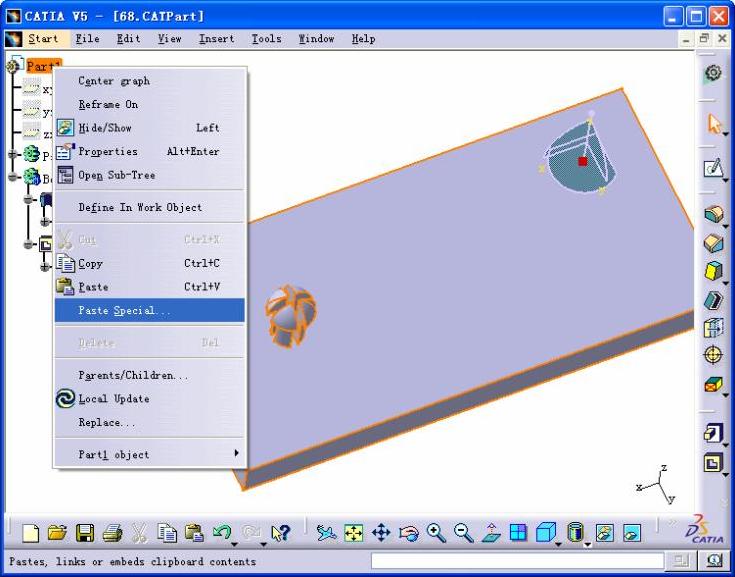Screen dimensions: 735x577
Task: Open the View menu
Action: pyautogui.click(x=170, y=39)
